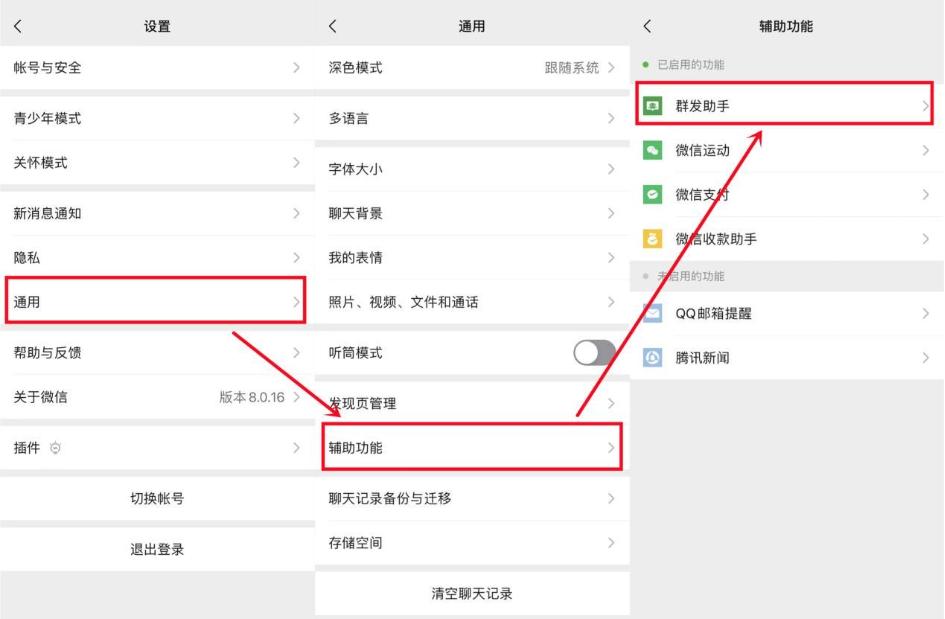Open 发现页管理

(x=472, y=403)
